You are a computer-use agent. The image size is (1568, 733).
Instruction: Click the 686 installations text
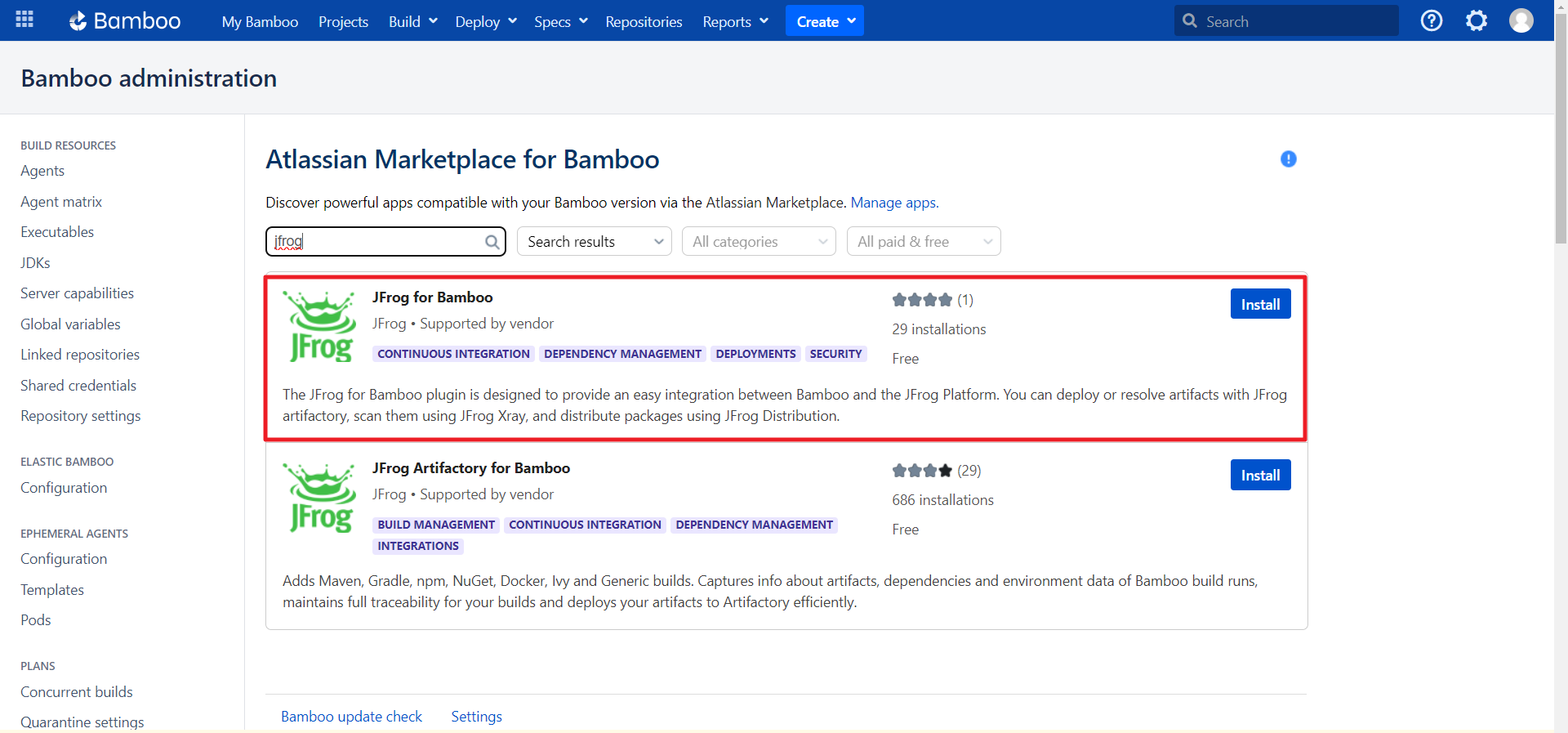(942, 500)
